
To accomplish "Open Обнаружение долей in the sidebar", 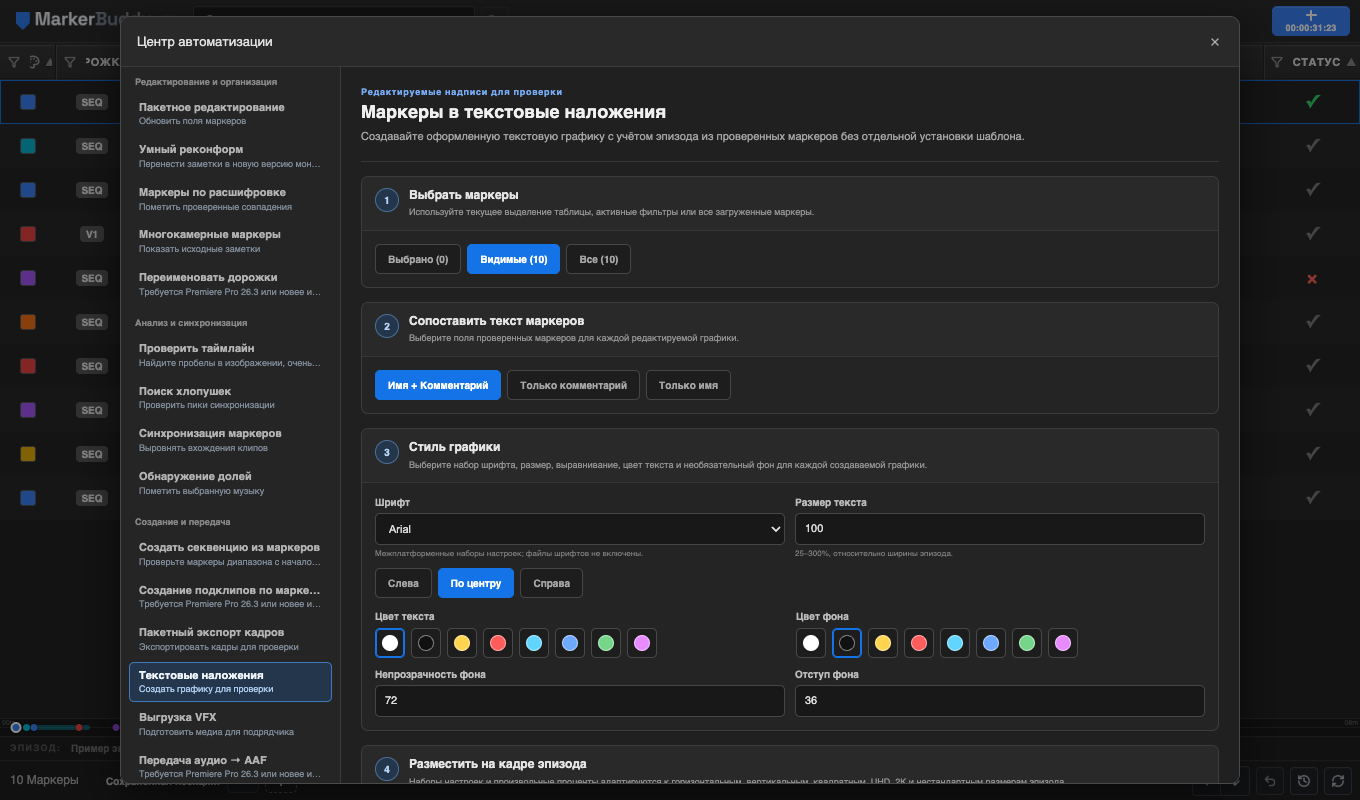I will click(x=230, y=482).
